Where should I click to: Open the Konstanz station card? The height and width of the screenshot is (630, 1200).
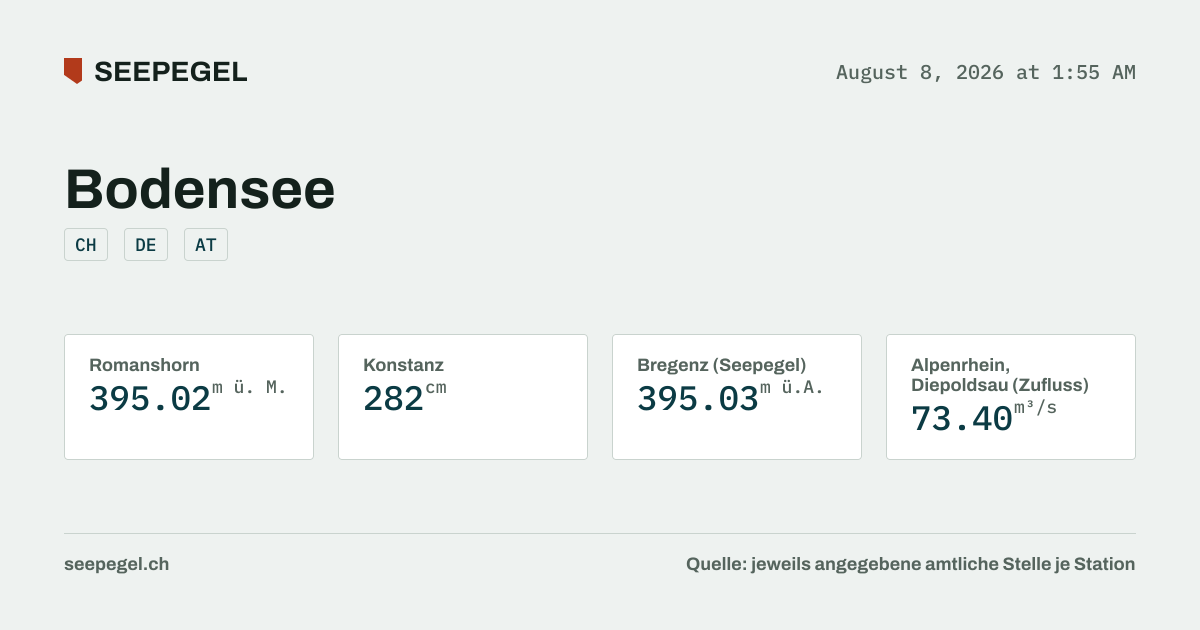[463, 397]
